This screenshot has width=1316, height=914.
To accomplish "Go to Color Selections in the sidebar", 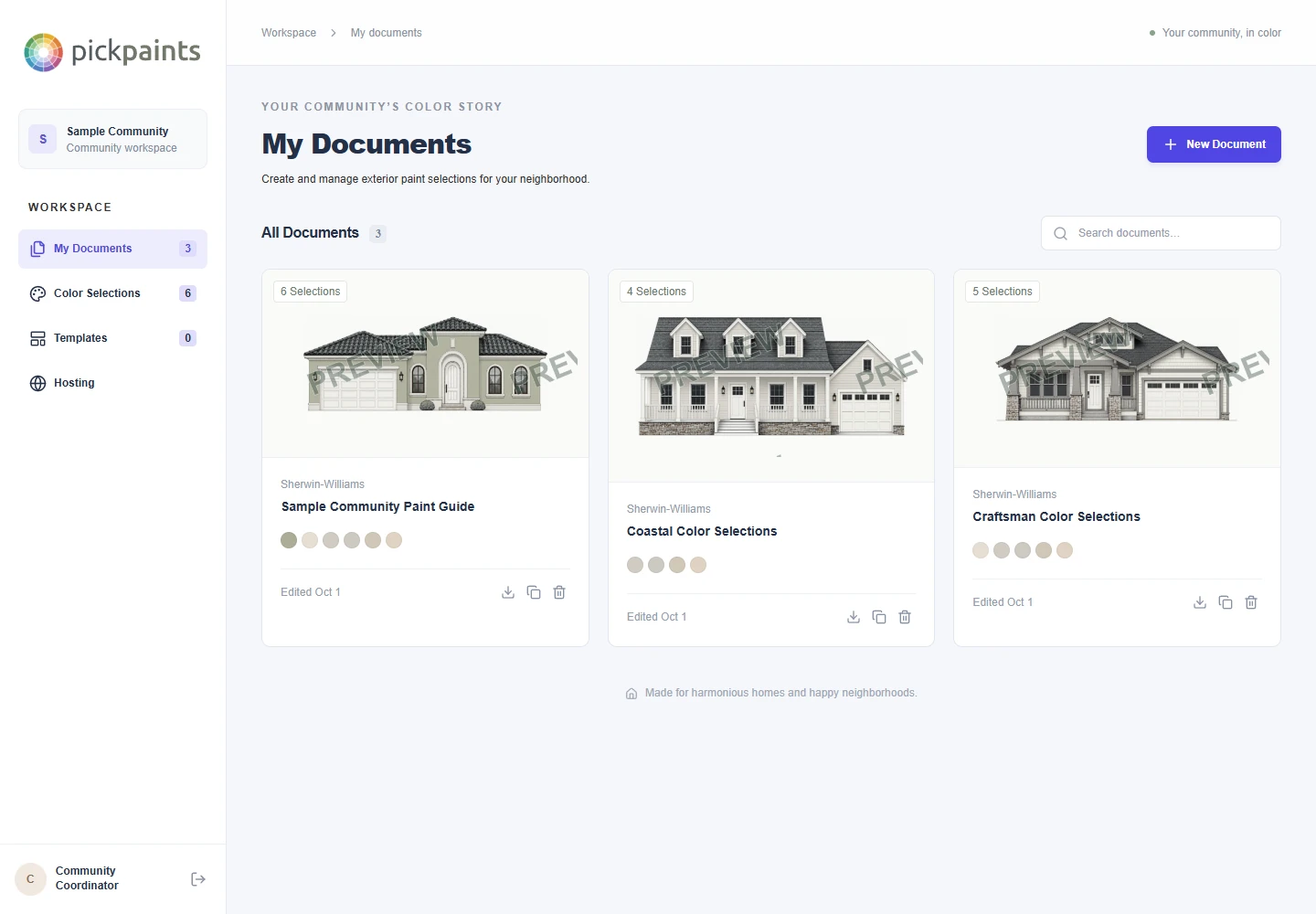I will click(112, 293).
